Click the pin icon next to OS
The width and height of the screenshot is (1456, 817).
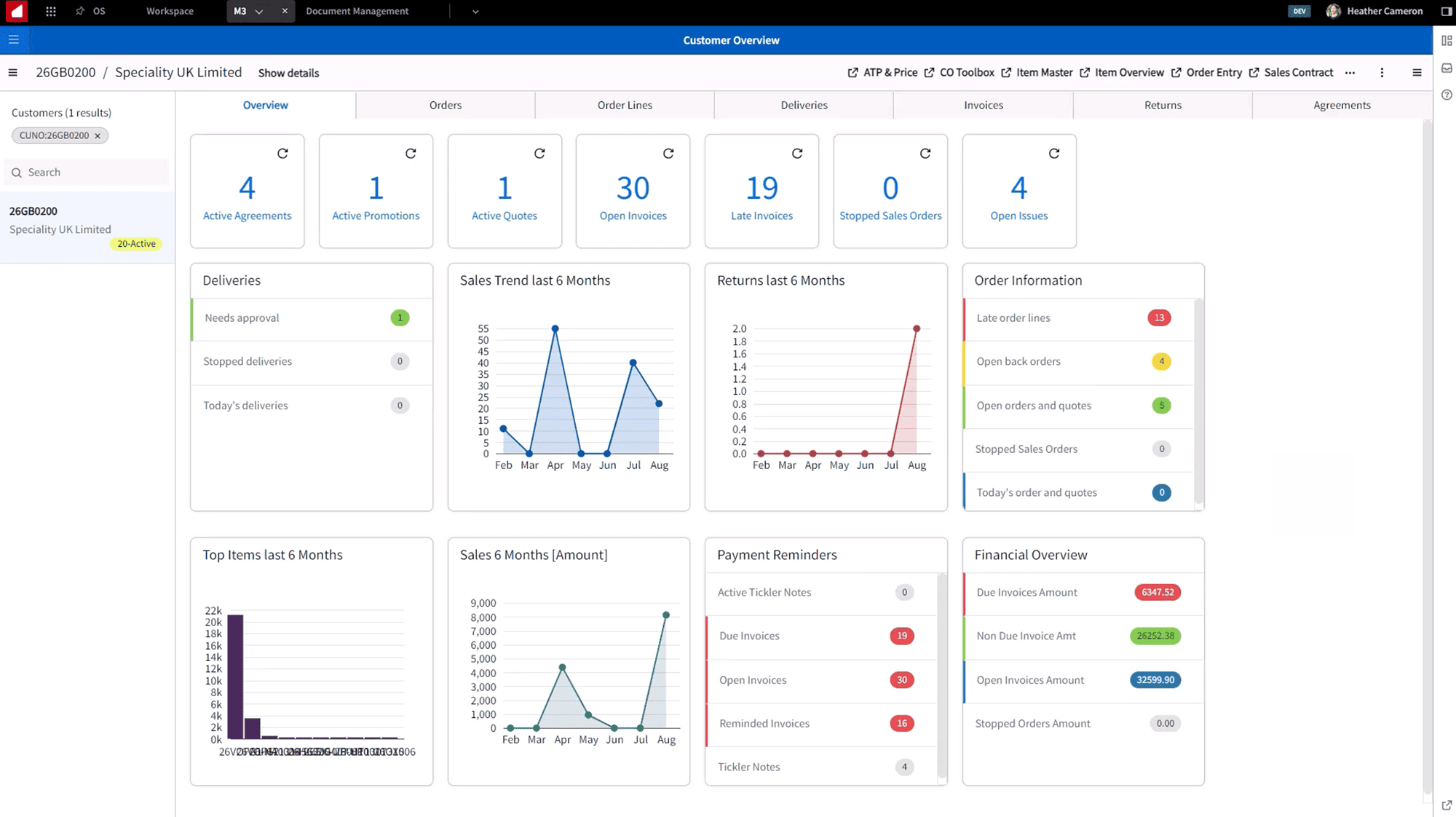80,11
